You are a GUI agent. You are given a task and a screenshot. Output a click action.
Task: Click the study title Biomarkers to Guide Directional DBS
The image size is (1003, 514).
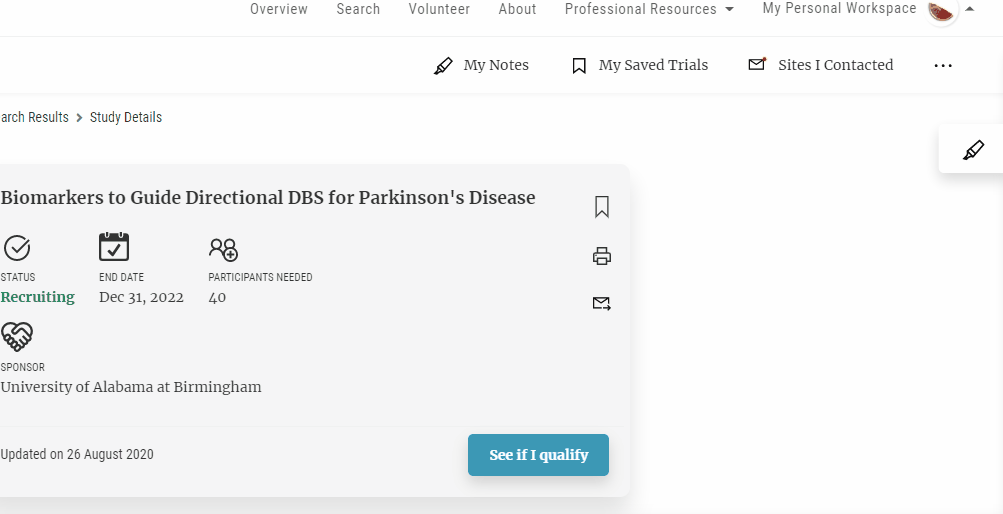[267, 198]
